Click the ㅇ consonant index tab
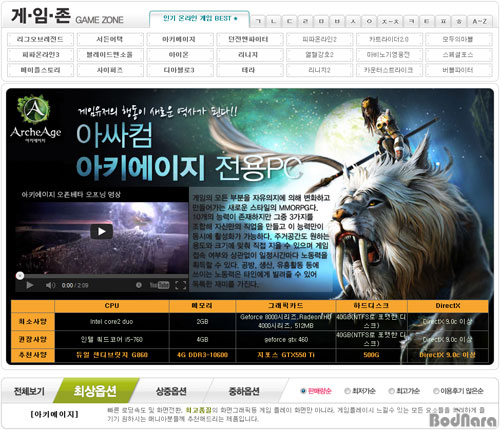The height and width of the screenshot is (430, 500). (x=369, y=21)
